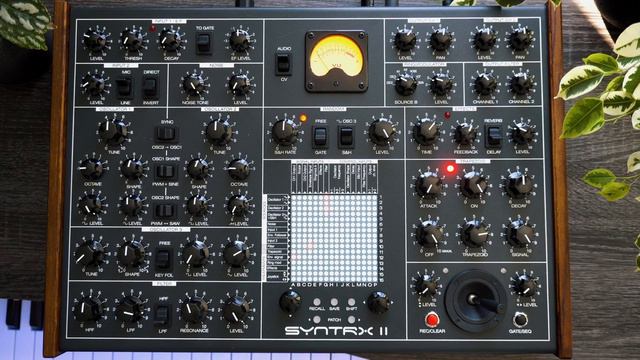Image resolution: width=640 pixels, height=360 pixels.
Task: Flip Oscillator 3 FREE/KEY FOL switch
Action: click(x=164, y=259)
